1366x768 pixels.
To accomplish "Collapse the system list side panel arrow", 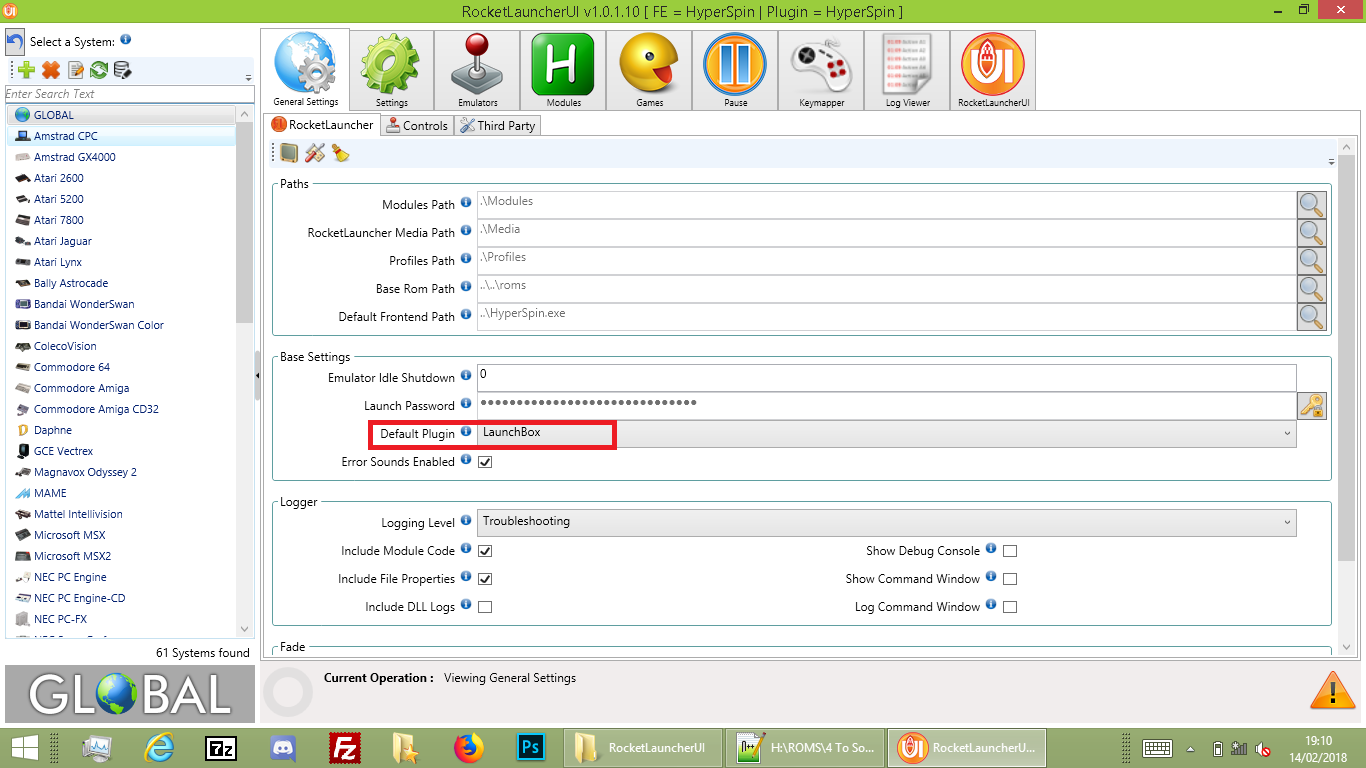I will tap(257, 375).
